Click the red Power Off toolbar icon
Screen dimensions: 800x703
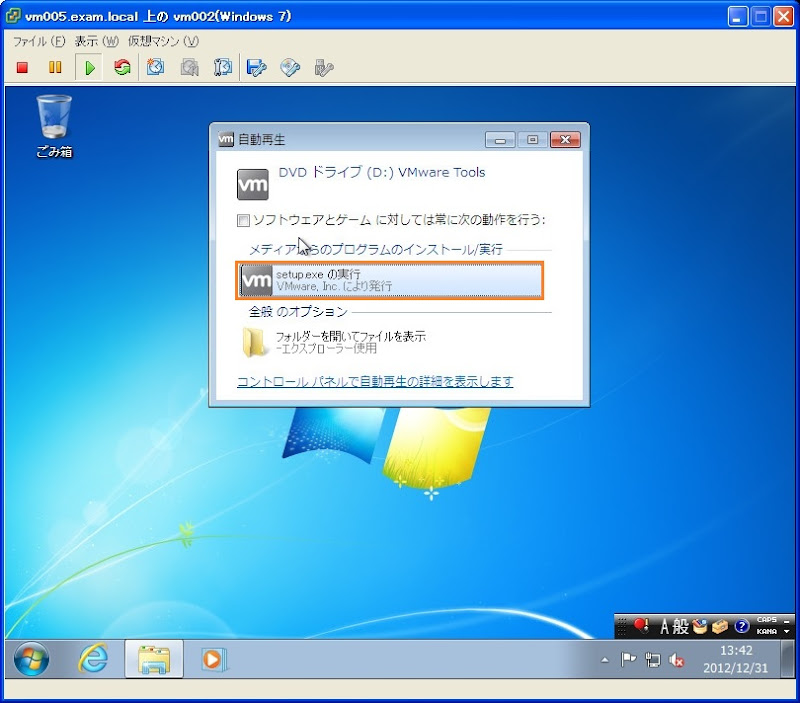click(x=22, y=67)
